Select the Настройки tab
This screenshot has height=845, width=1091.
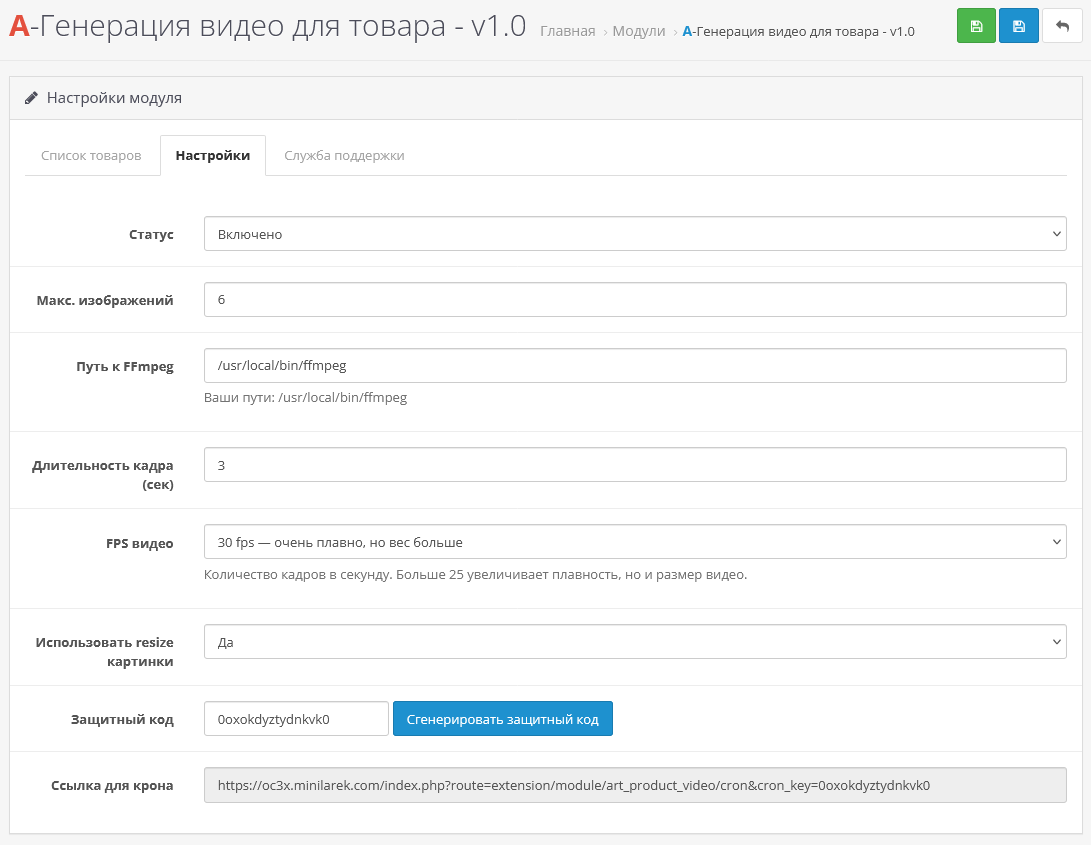click(213, 156)
